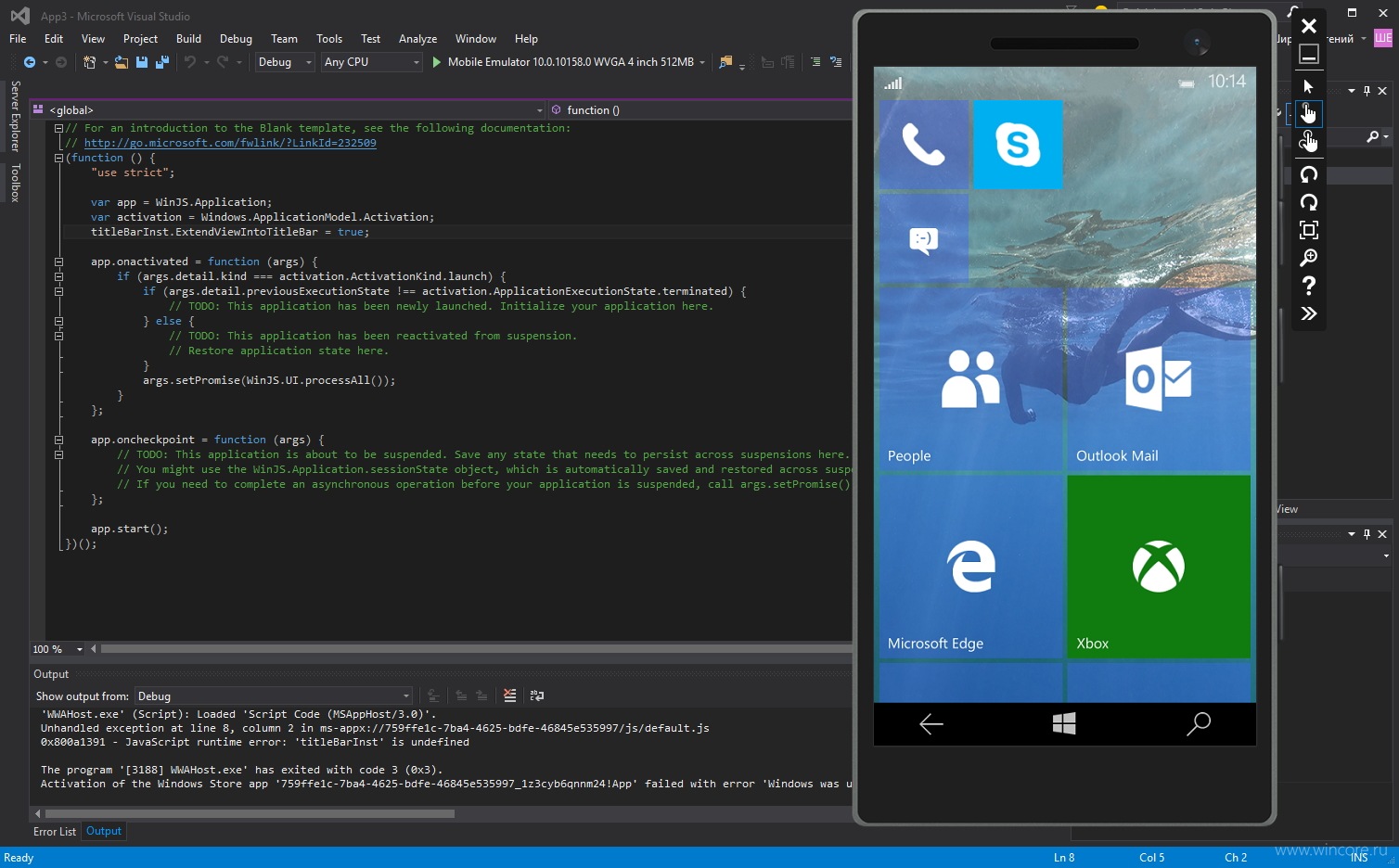Open the Help menu
This screenshot has height=868, width=1399.
[526, 39]
